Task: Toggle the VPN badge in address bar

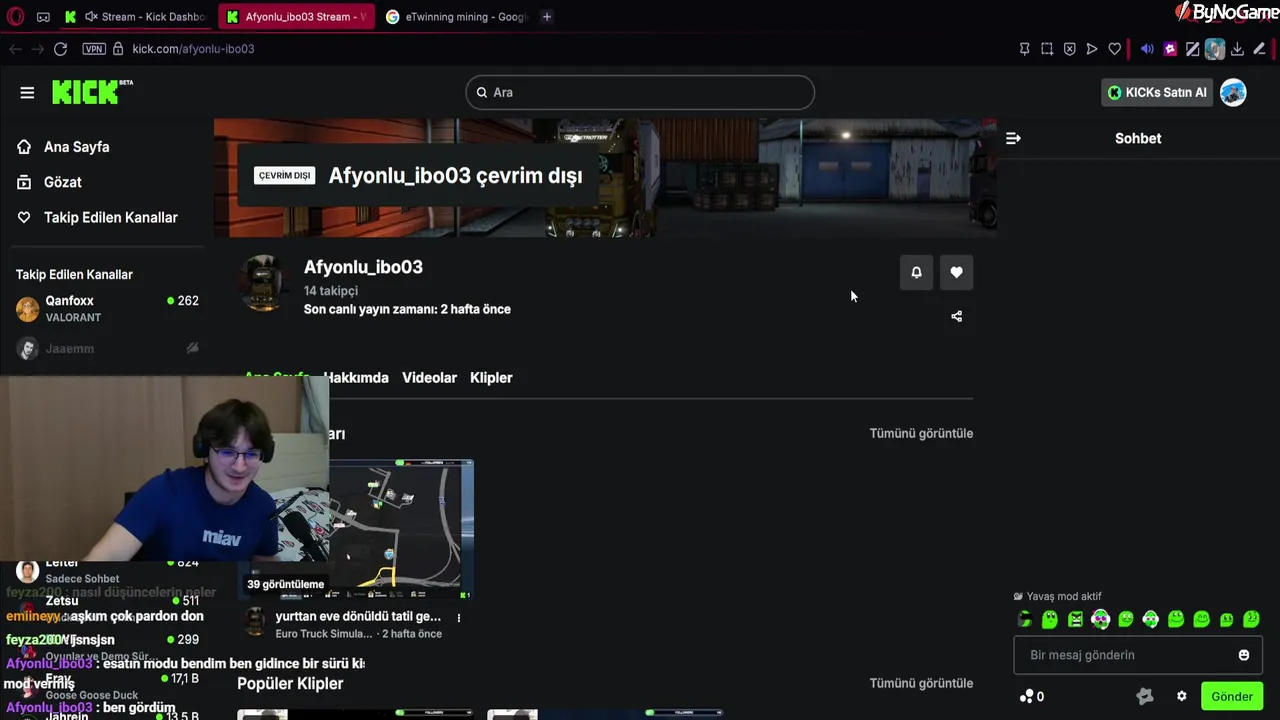Action: pyautogui.click(x=94, y=49)
